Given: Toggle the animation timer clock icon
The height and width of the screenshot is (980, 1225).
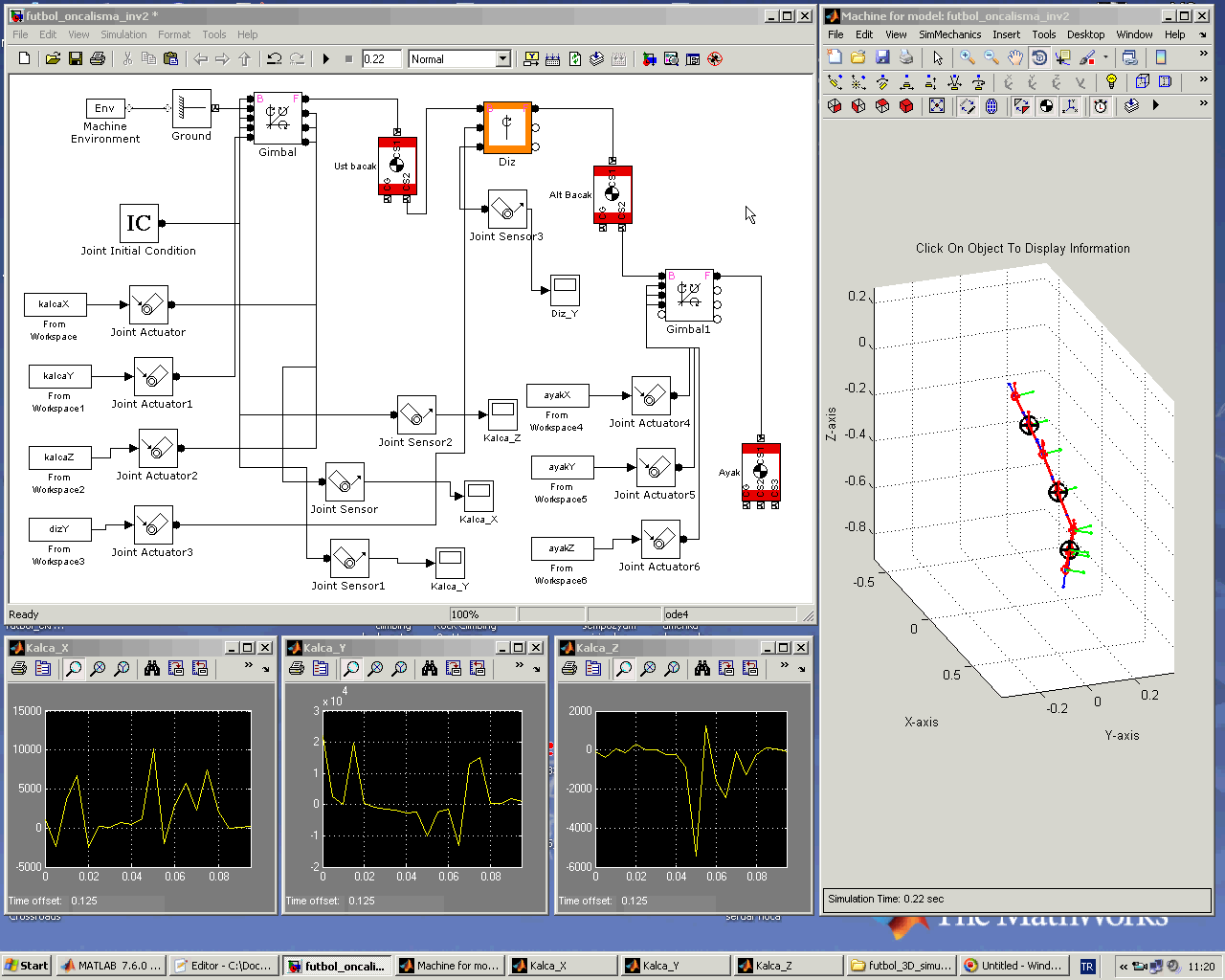Looking at the screenshot, I should [1101, 106].
